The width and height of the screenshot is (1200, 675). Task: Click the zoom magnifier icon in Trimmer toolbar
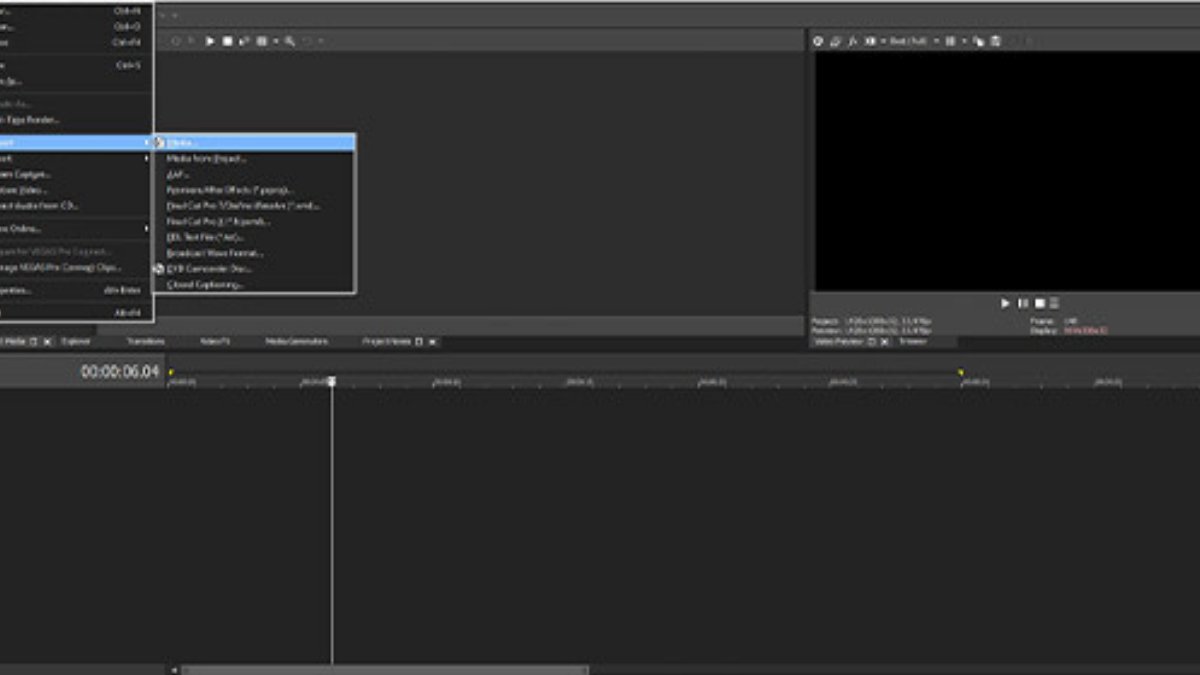(x=289, y=41)
